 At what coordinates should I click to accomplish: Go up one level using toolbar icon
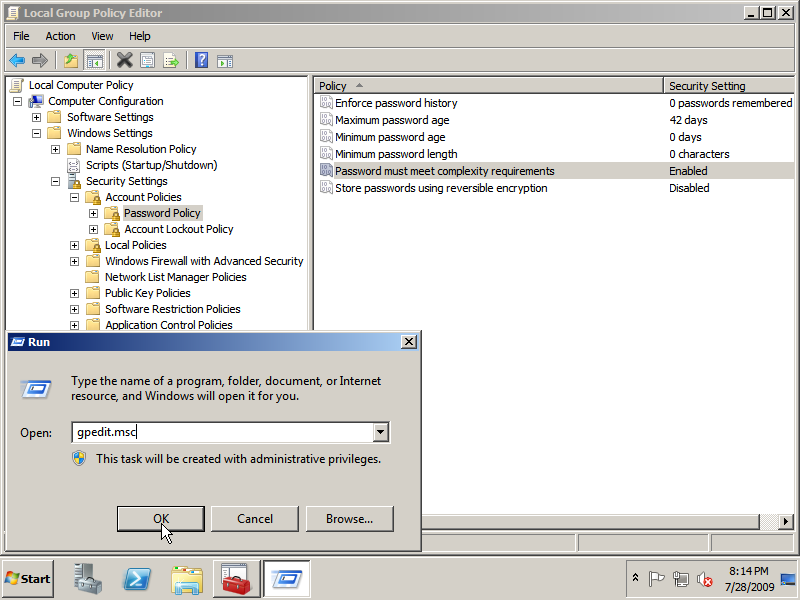click(70, 61)
